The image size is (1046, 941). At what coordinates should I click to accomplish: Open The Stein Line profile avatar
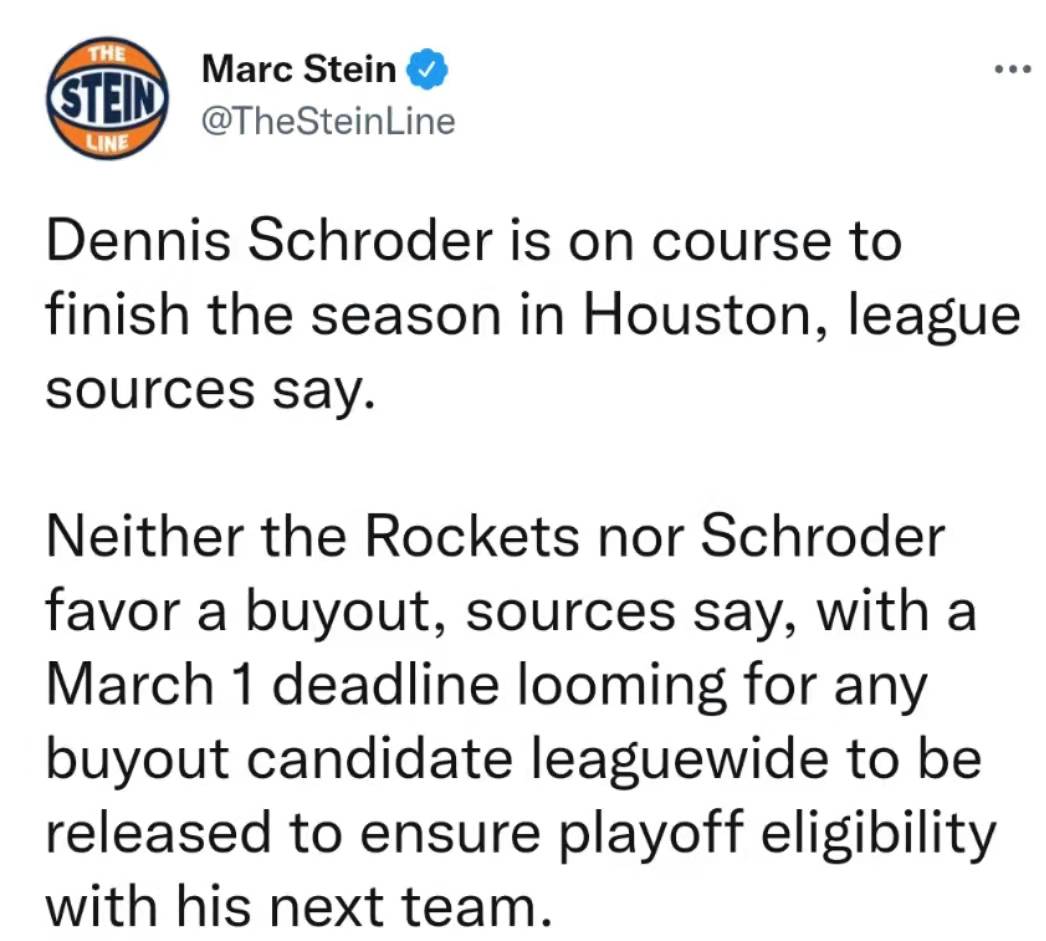pyautogui.click(x=107, y=98)
